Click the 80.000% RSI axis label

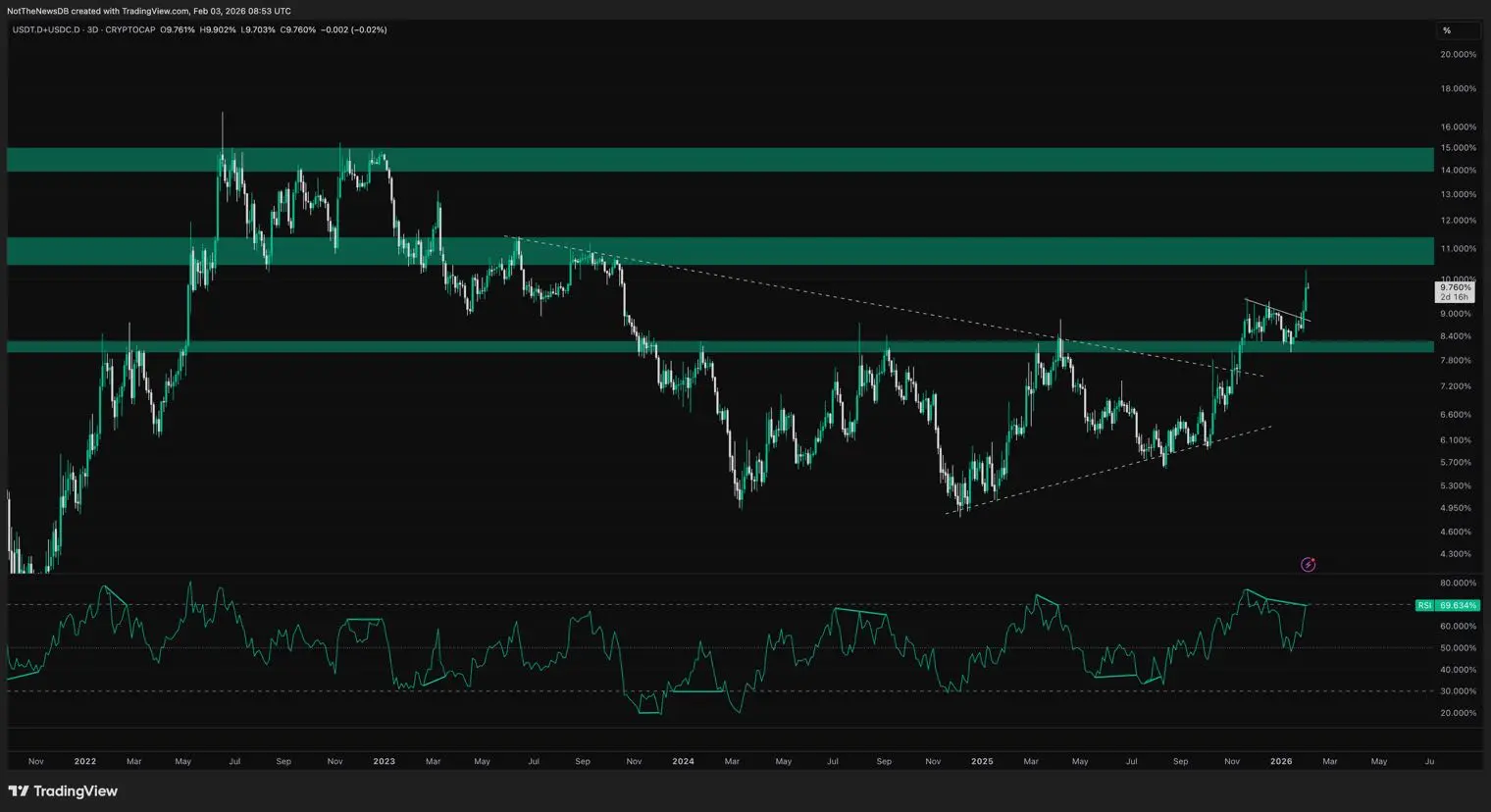point(1458,583)
